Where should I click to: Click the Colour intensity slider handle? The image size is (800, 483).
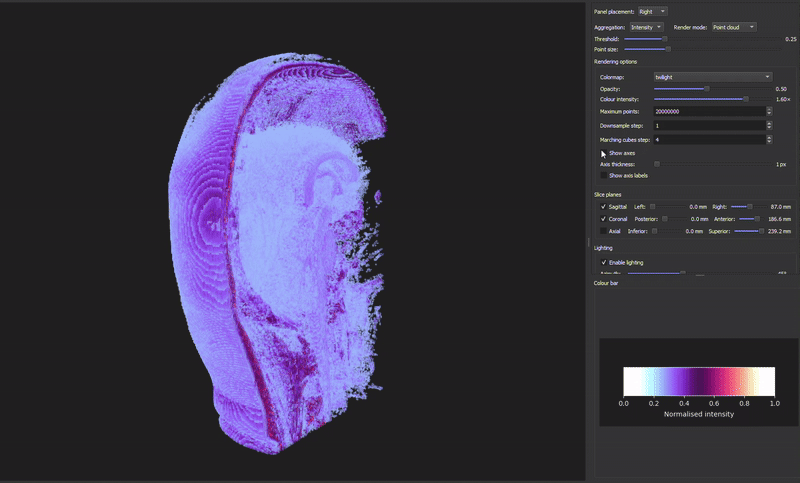click(746, 99)
